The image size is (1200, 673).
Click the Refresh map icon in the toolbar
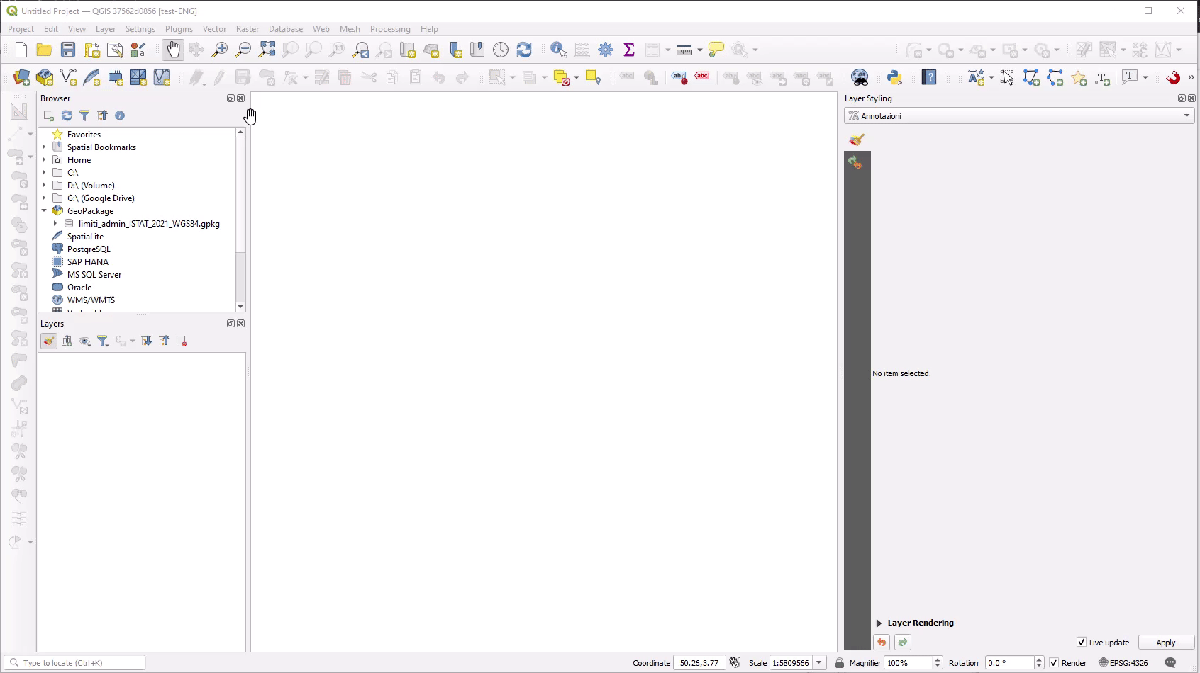[x=523, y=50]
